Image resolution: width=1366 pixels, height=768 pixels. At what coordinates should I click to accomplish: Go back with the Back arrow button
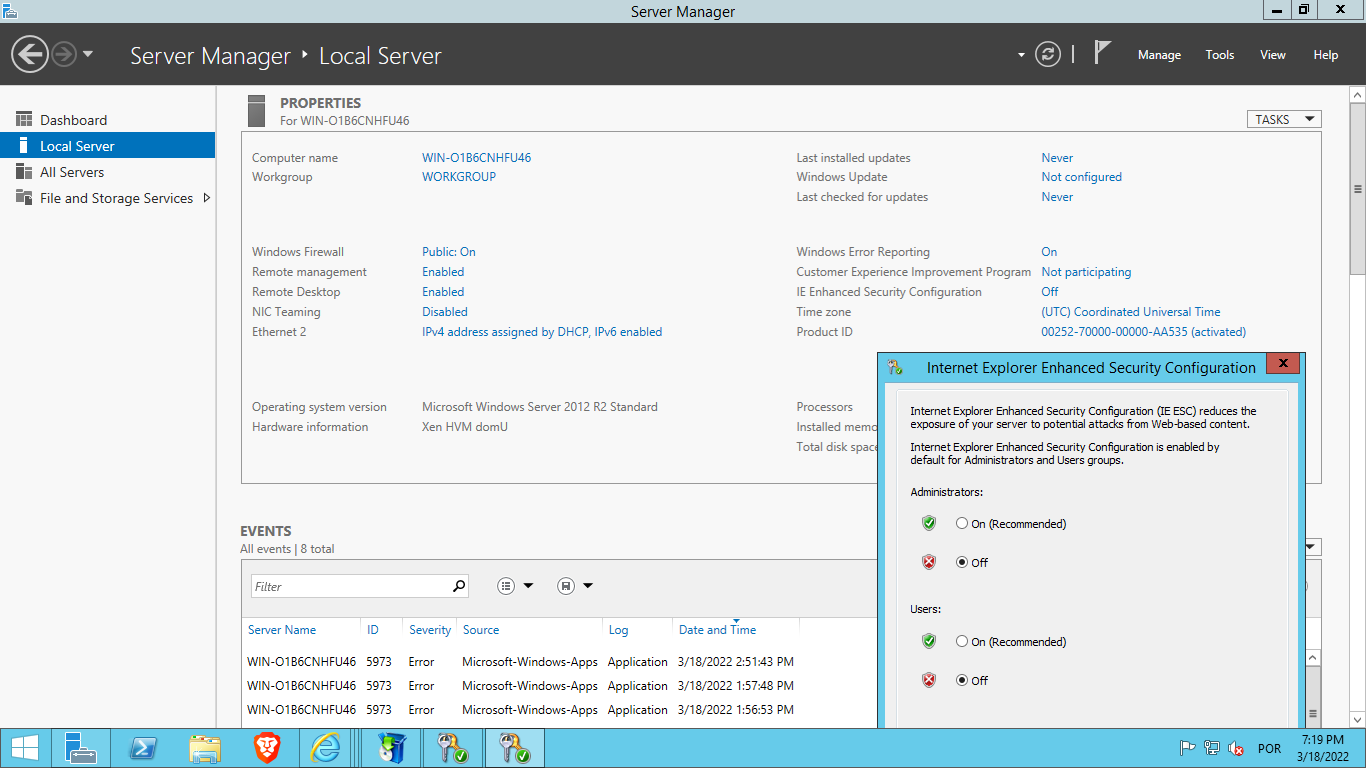[30, 54]
